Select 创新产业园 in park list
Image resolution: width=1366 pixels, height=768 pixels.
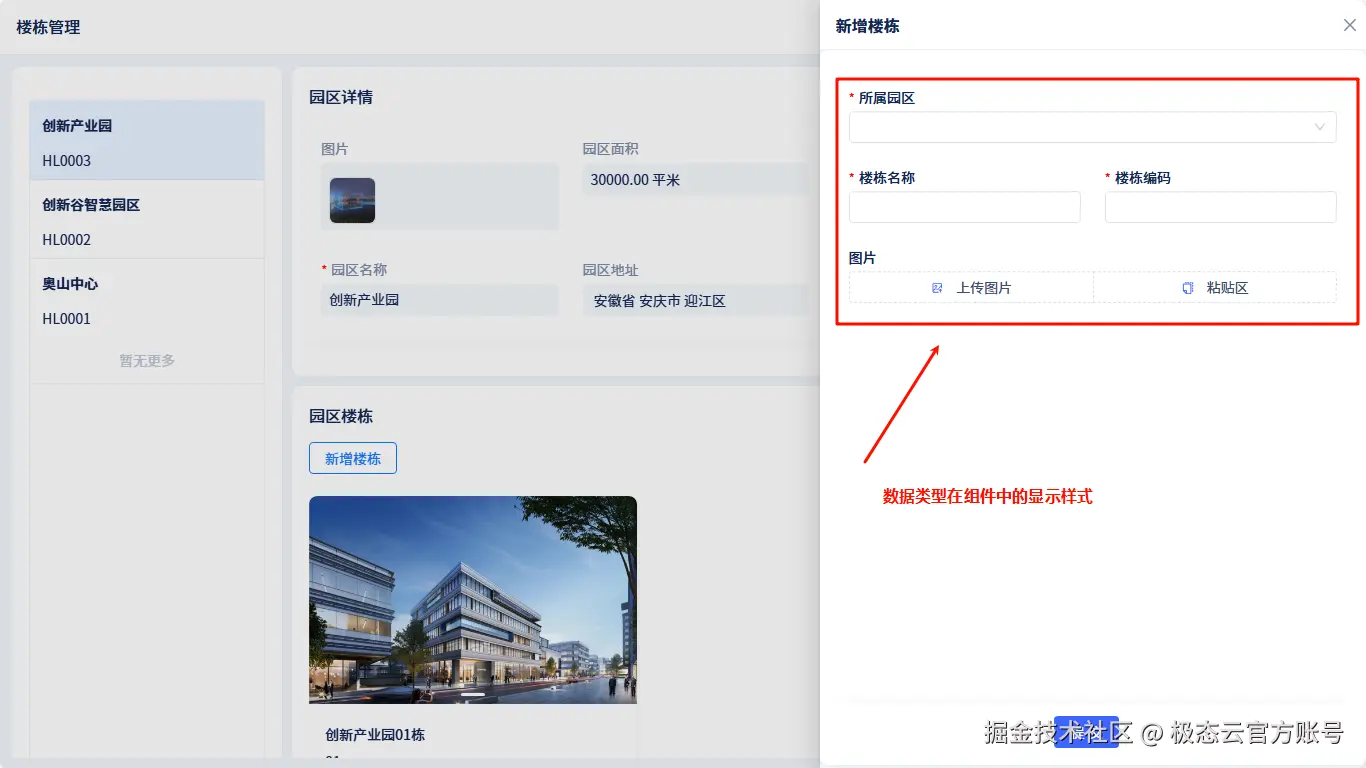click(x=147, y=140)
